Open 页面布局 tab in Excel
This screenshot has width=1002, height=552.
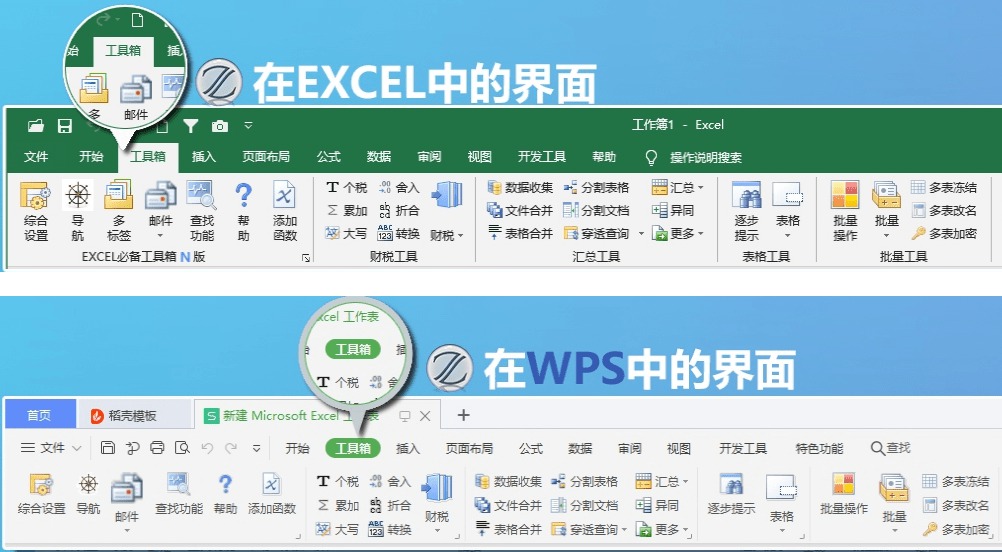pyautogui.click(x=266, y=157)
